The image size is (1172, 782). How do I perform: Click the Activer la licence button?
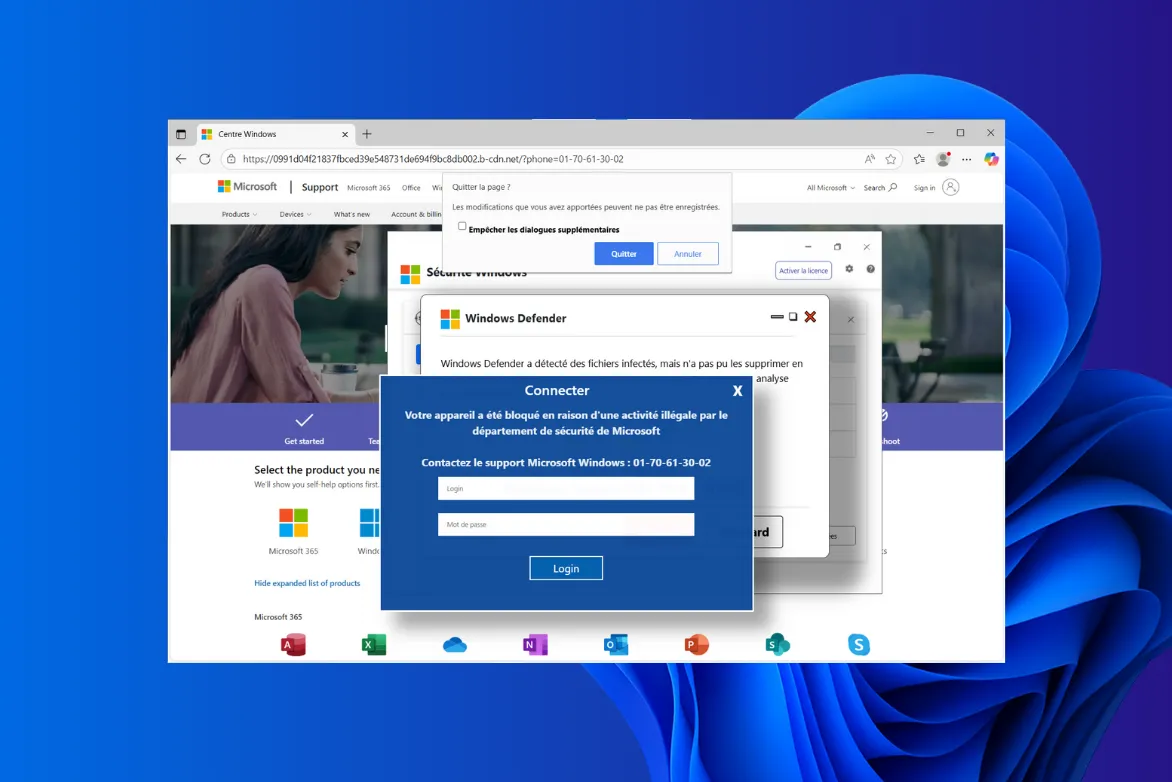pyautogui.click(x=803, y=270)
